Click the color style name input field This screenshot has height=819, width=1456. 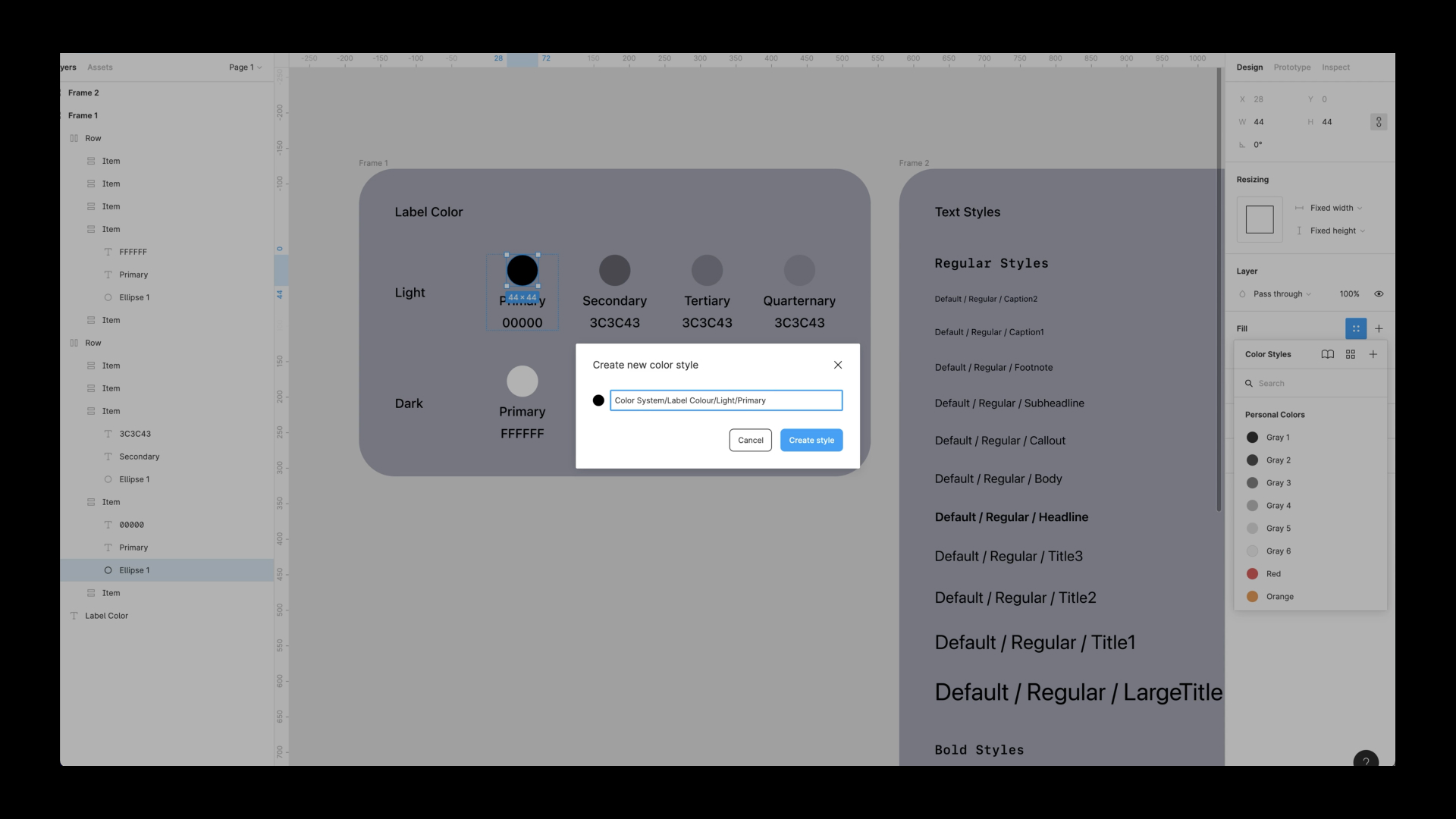click(x=724, y=400)
